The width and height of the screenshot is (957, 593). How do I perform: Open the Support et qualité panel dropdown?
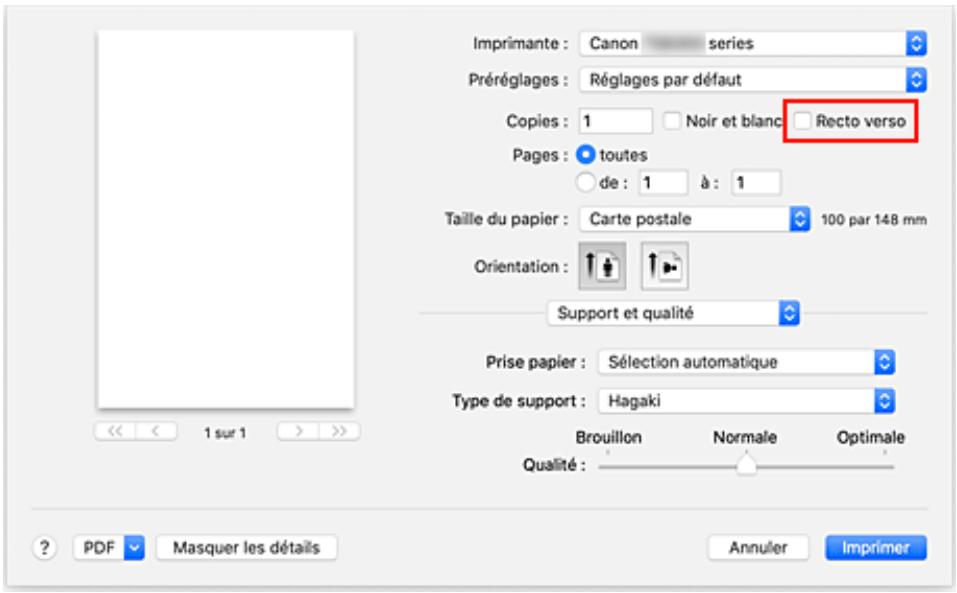pyautogui.click(x=673, y=313)
